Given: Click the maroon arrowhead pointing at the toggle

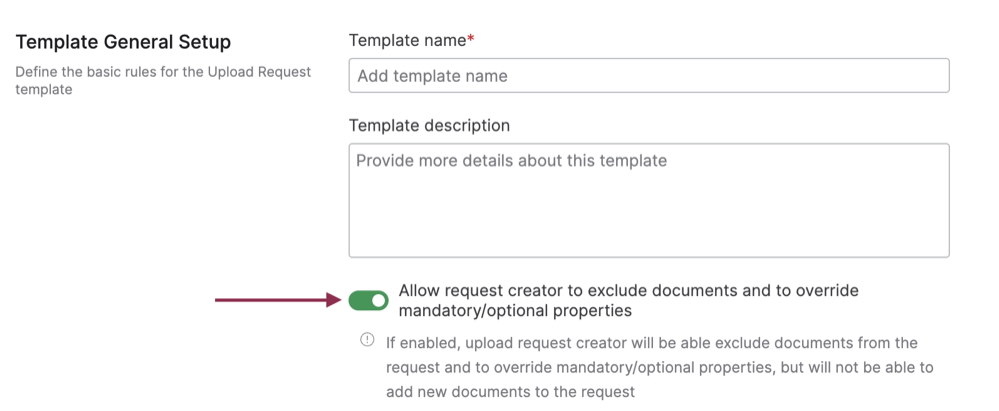Looking at the screenshot, I should 337,299.
